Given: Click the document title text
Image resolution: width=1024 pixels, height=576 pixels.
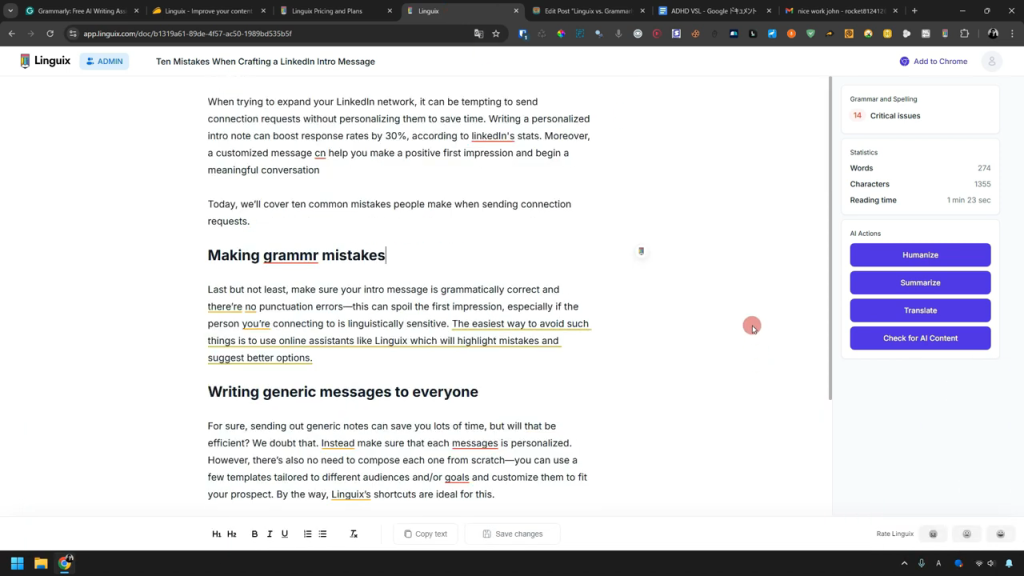Looking at the screenshot, I should tap(265, 61).
